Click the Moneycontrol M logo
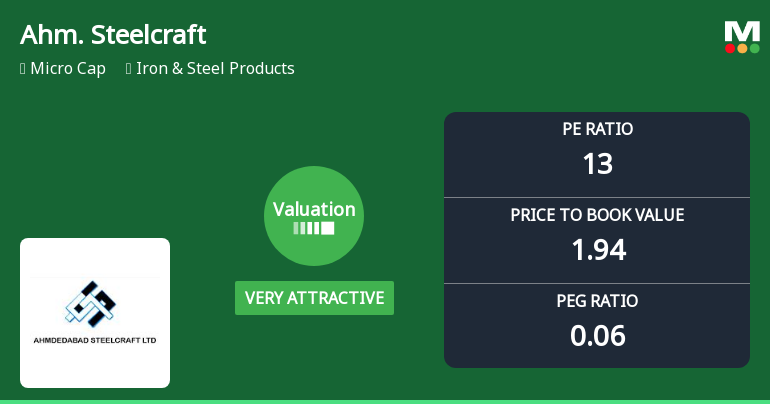 (x=742, y=31)
